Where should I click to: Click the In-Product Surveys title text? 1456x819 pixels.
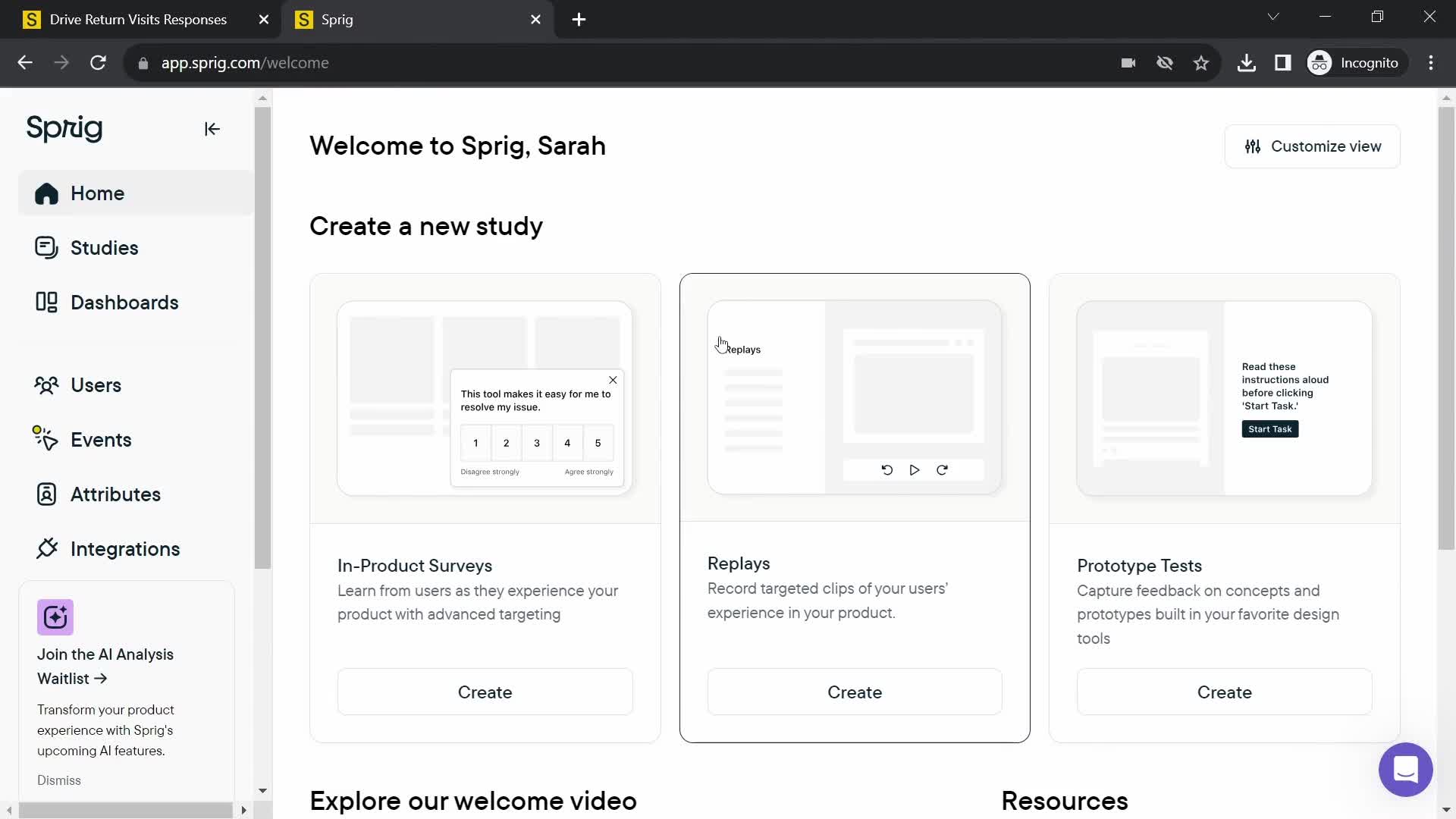415,566
